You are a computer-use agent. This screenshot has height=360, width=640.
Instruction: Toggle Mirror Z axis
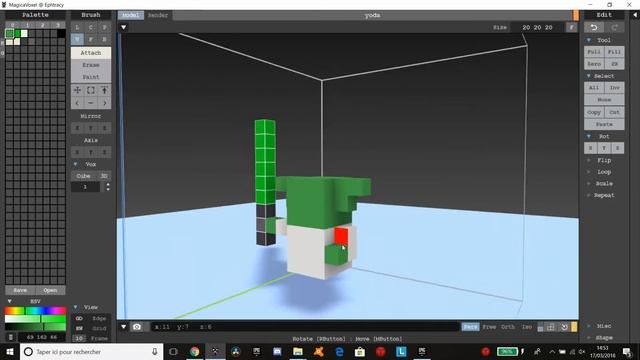[104, 128]
